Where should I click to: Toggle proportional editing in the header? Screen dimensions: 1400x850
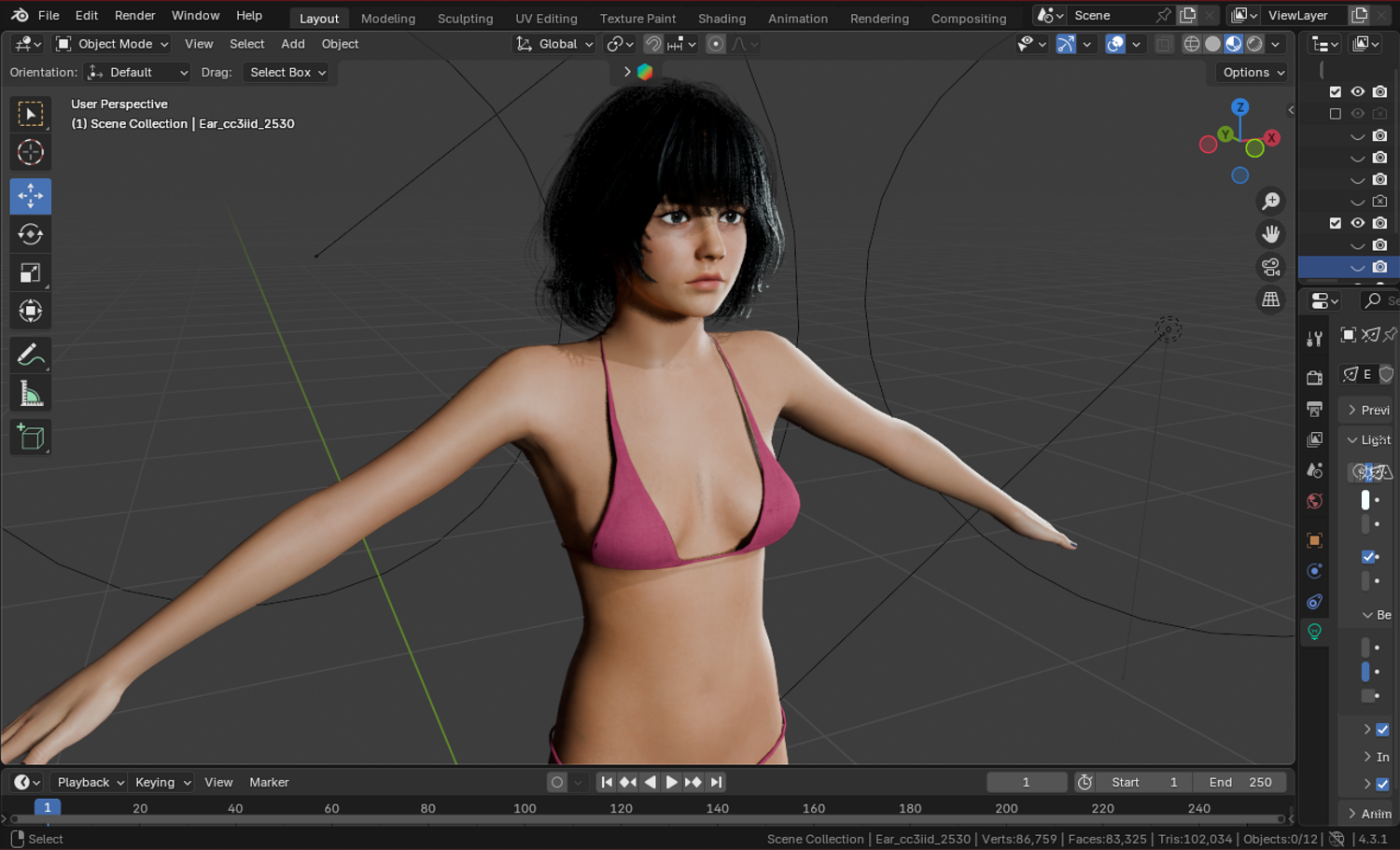point(716,44)
